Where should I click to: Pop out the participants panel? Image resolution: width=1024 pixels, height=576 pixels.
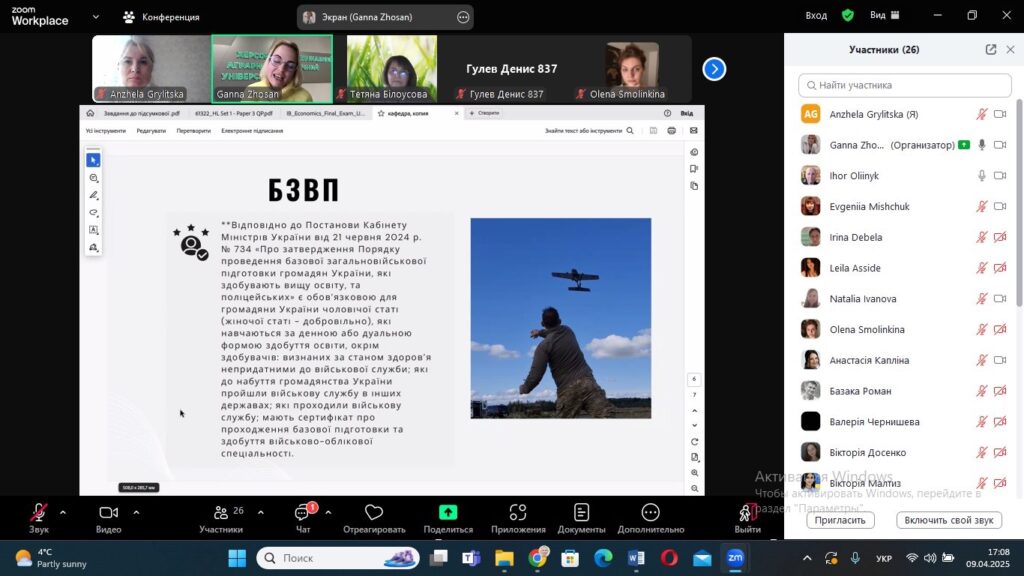(991, 50)
